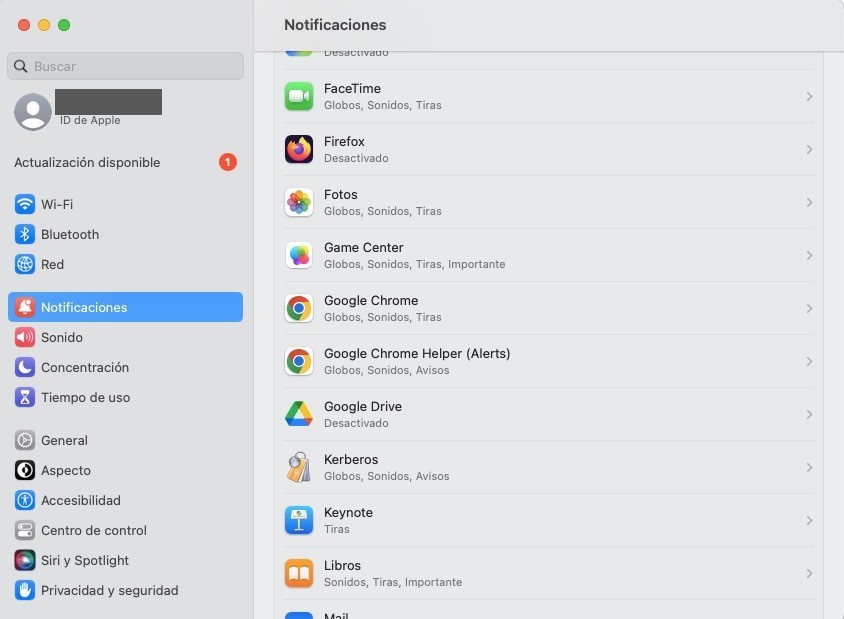Open Actualización disponible

pyautogui.click(x=125, y=162)
